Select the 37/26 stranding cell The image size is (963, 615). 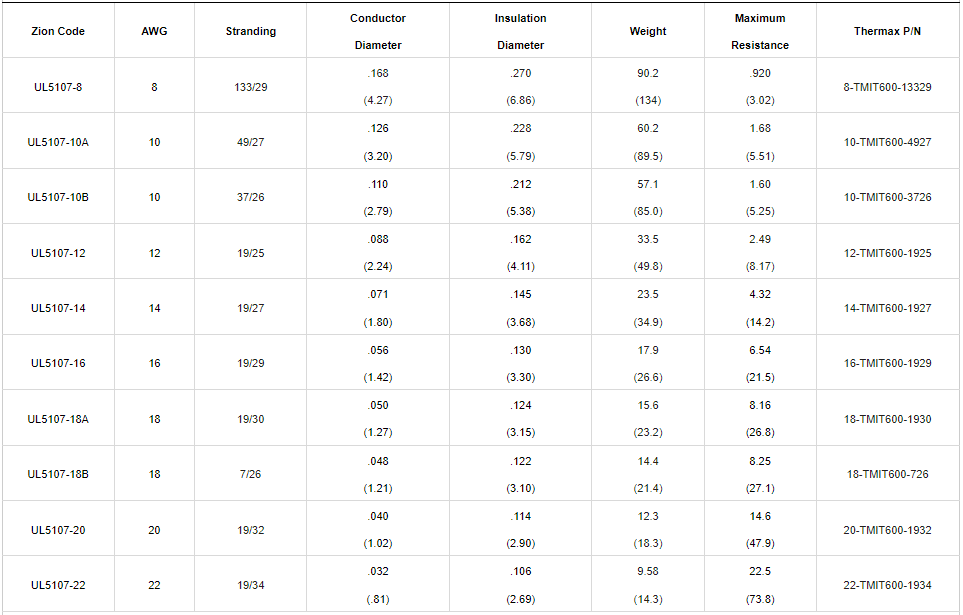250,197
